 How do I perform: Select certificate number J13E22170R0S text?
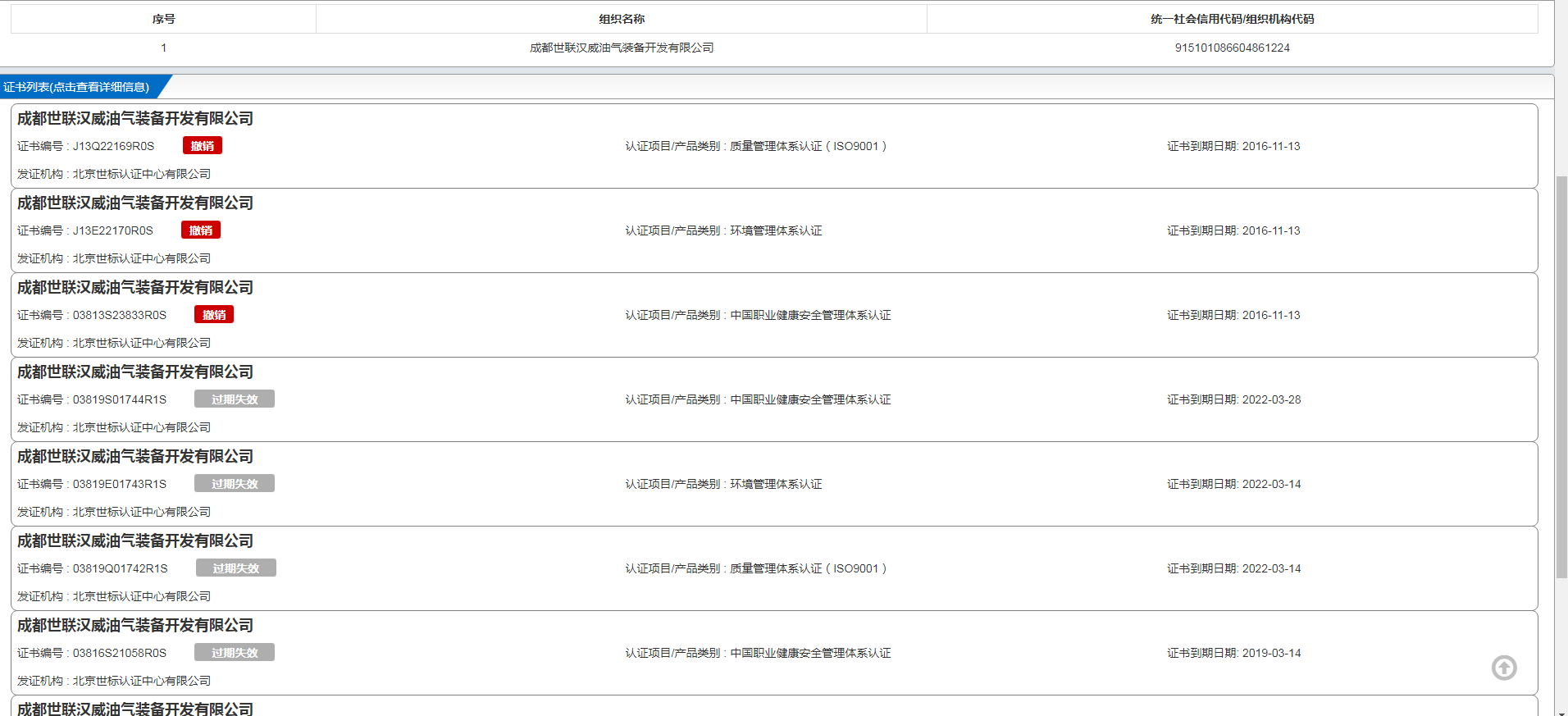[x=113, y=230]
